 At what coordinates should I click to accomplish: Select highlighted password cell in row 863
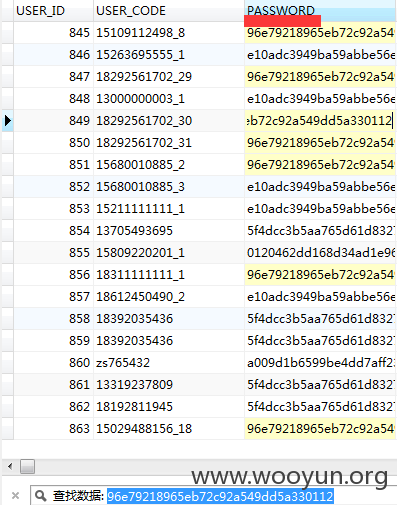(x=320, y=429)
